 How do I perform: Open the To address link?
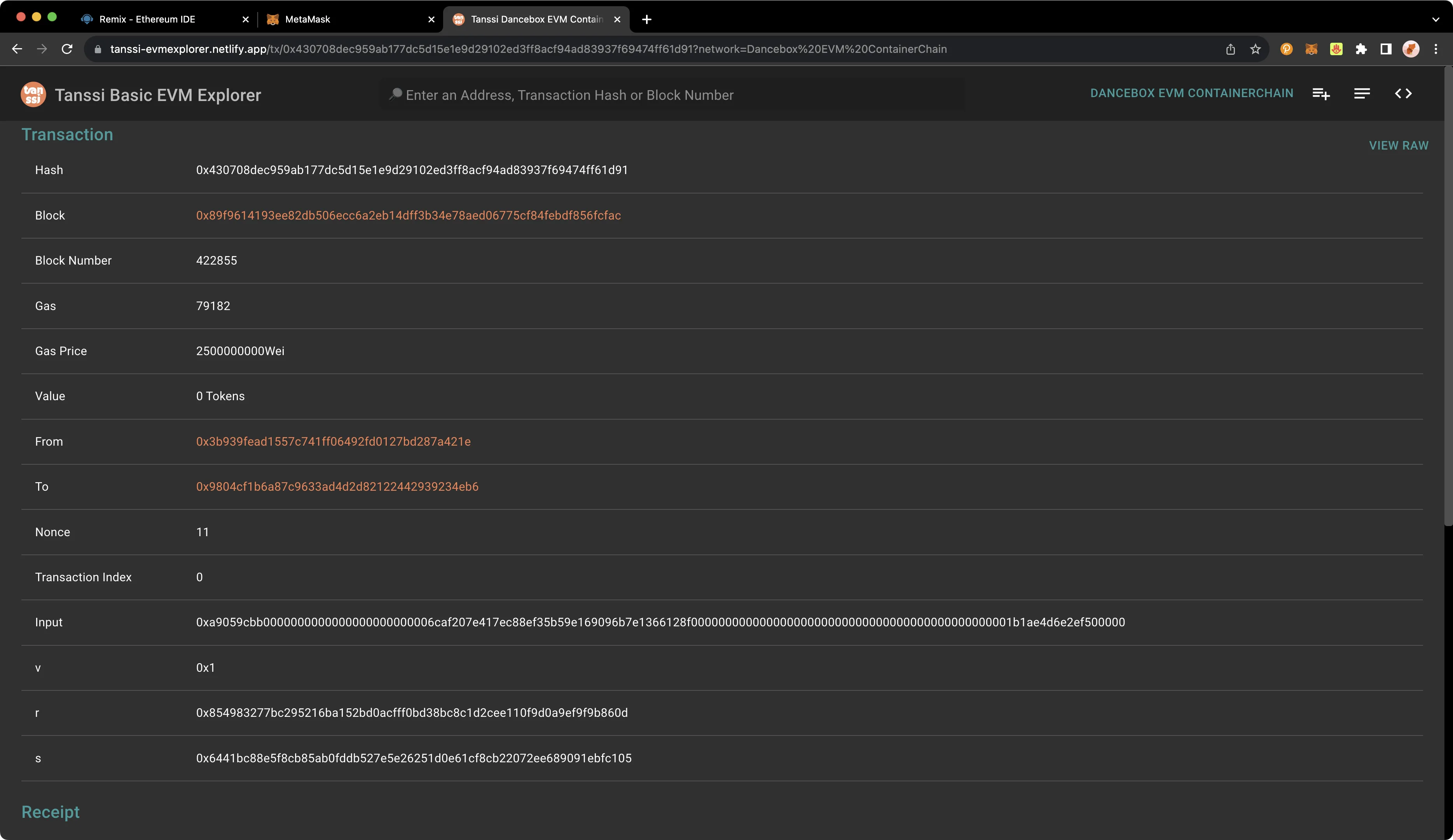click(x=337, y=486)
